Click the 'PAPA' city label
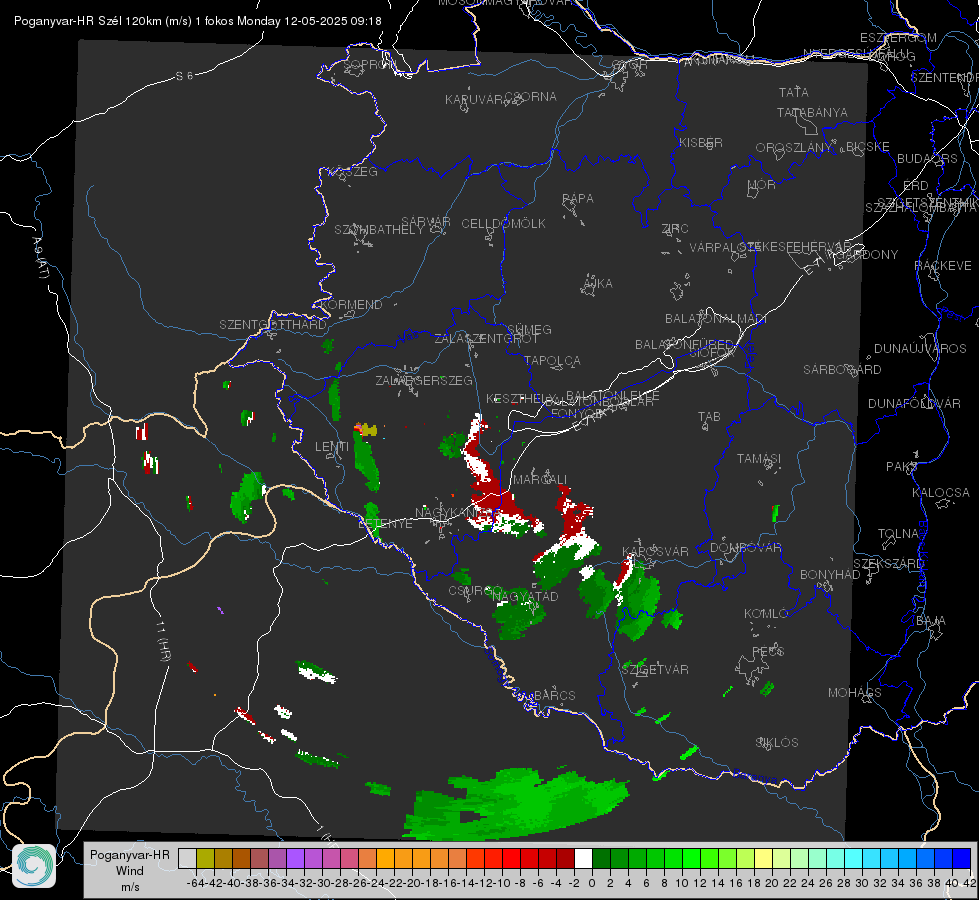979x900 pixels. (x=578, y=199)
